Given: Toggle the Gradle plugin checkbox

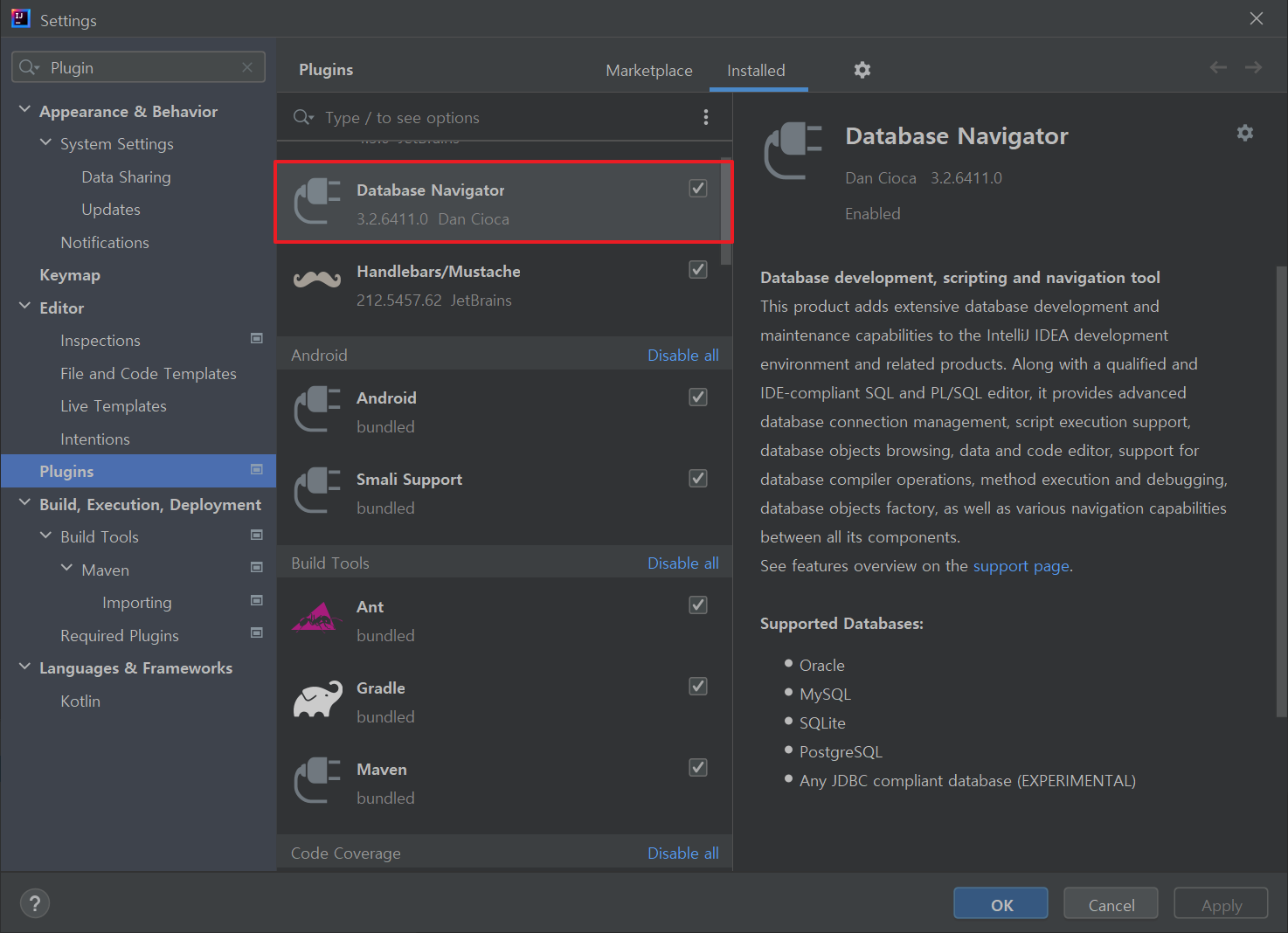Looking at the screenshot, I should tap(698, 686).
